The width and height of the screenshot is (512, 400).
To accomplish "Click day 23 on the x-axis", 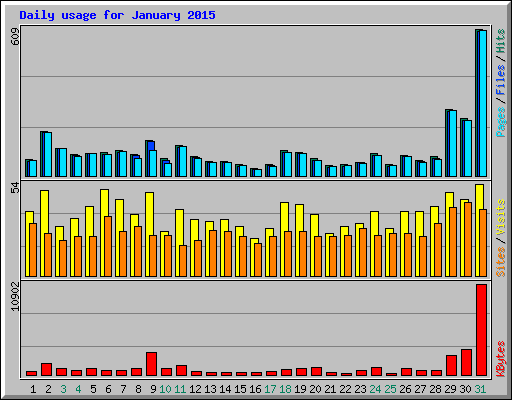I will [x=360, y=389].
